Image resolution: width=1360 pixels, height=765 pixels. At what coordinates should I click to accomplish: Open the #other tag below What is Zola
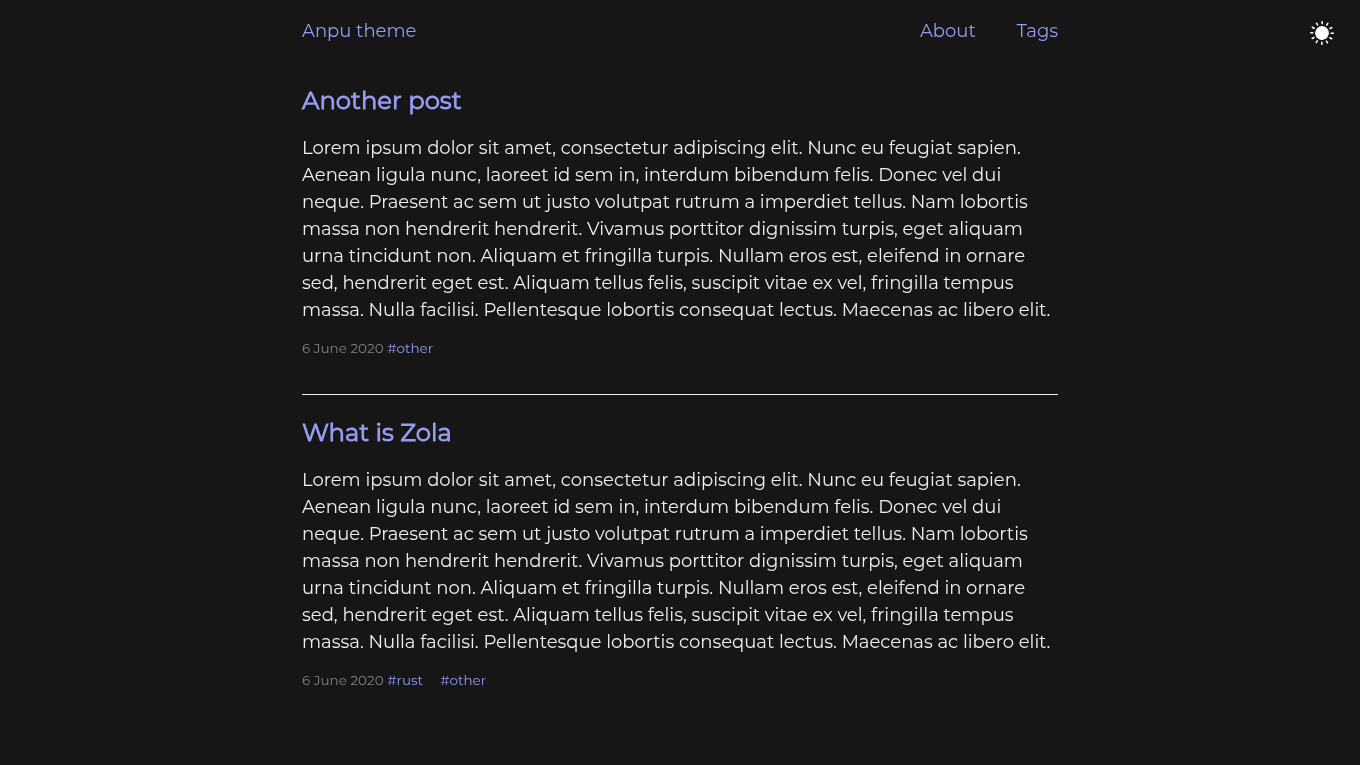[463, 680]
